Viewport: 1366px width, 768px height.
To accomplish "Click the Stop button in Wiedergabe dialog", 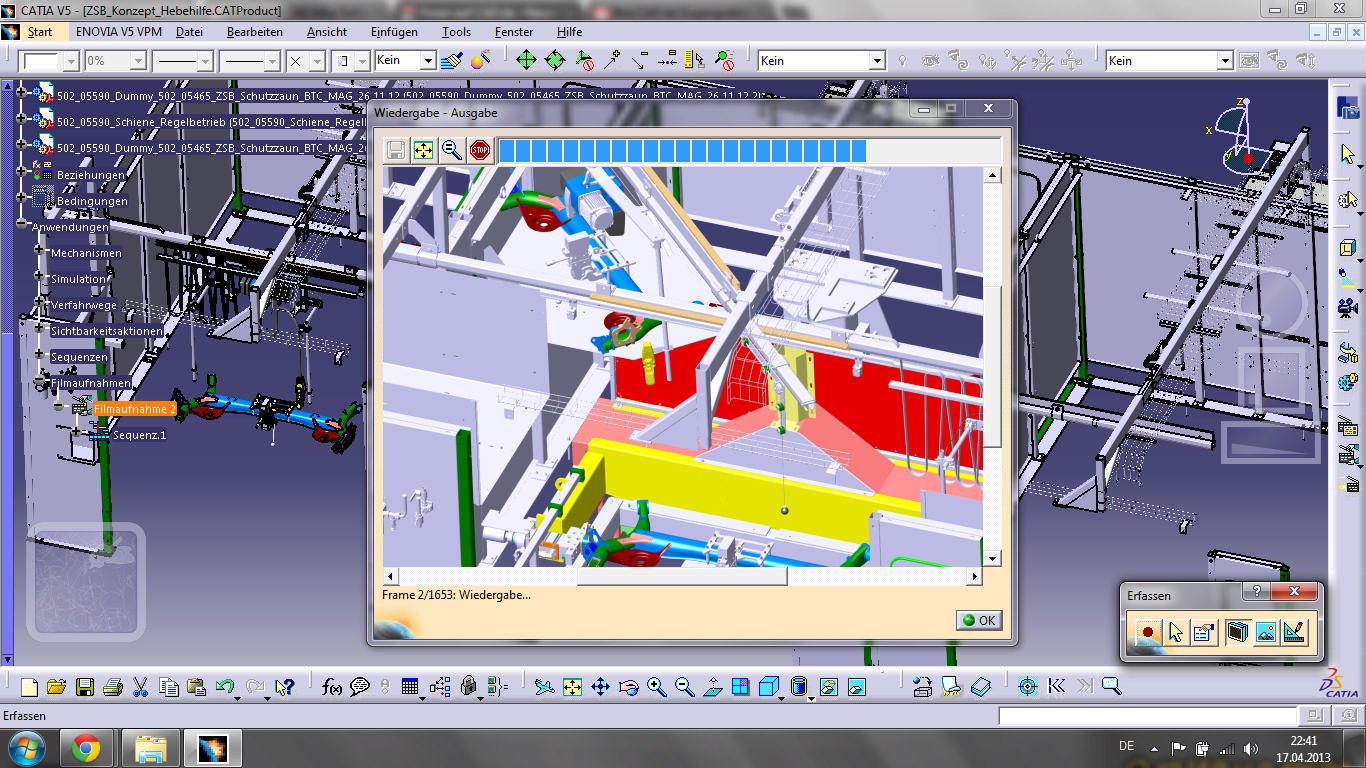I will click(x=480, y=150).
